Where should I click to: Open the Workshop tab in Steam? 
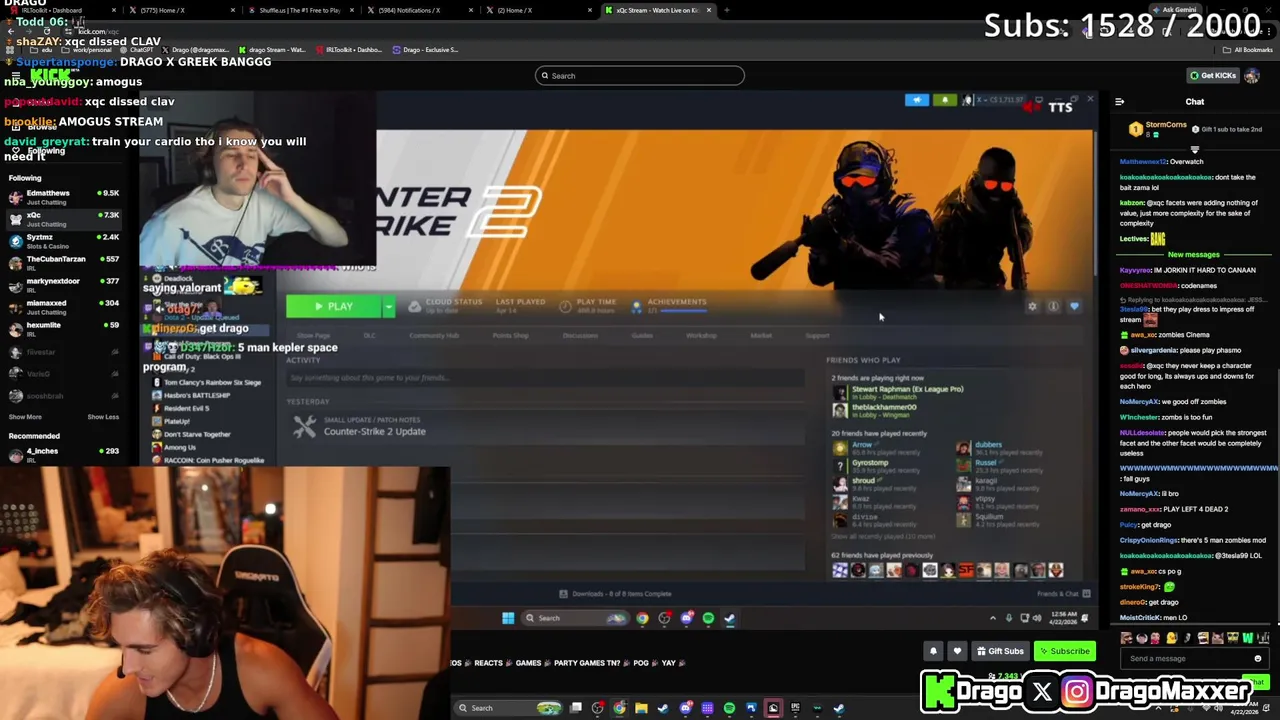pyautogui.click(x=701, y=336)
